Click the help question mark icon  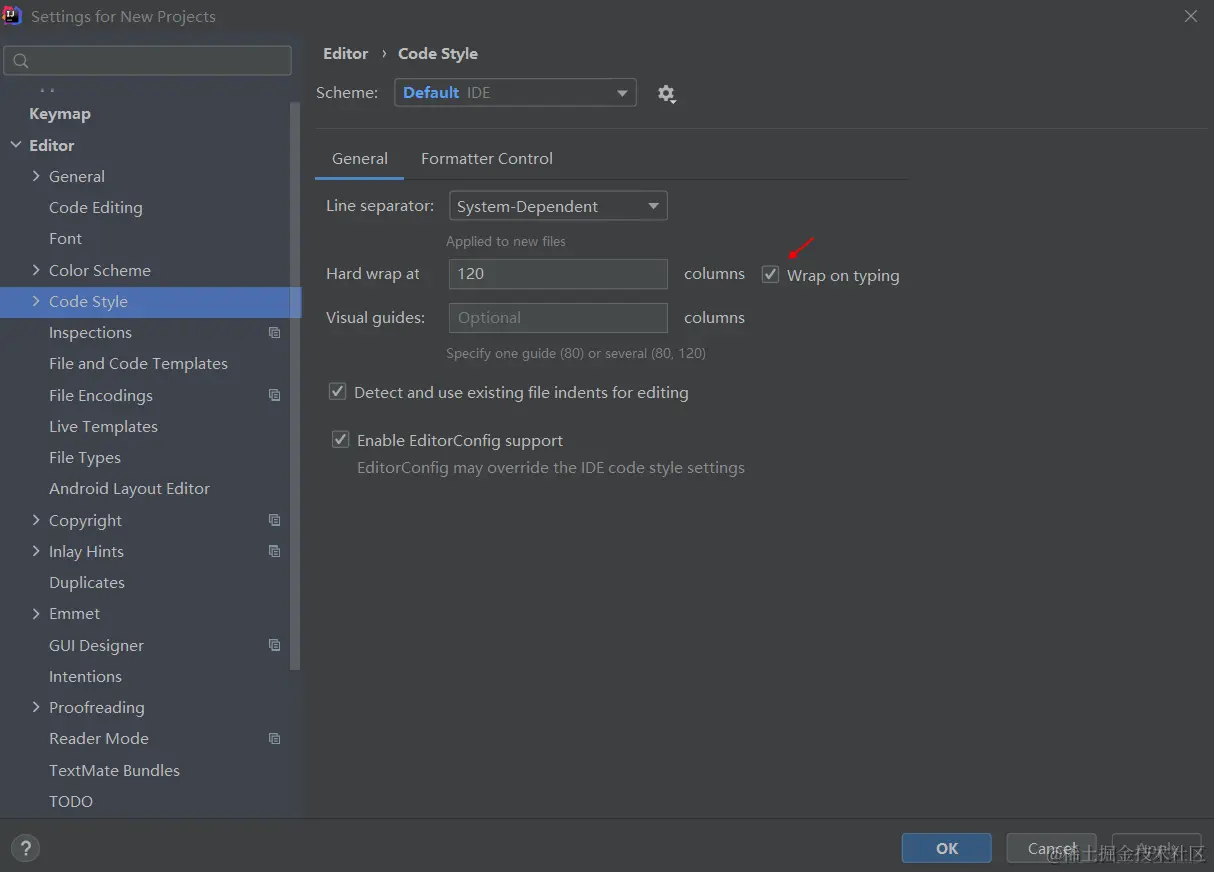click(26, 849)
